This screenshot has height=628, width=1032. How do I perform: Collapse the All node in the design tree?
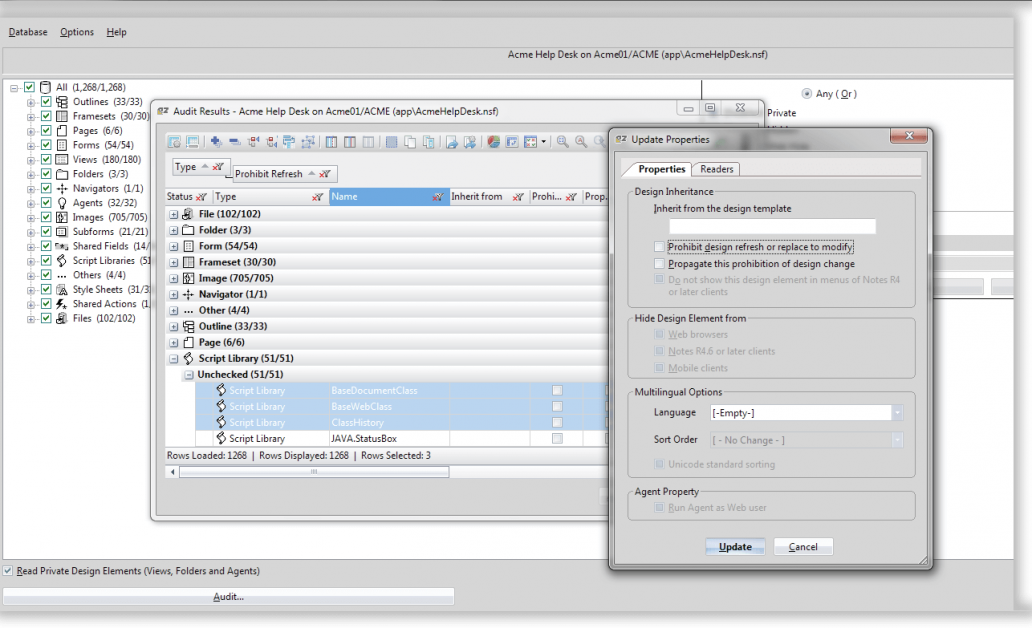point(14,88)
